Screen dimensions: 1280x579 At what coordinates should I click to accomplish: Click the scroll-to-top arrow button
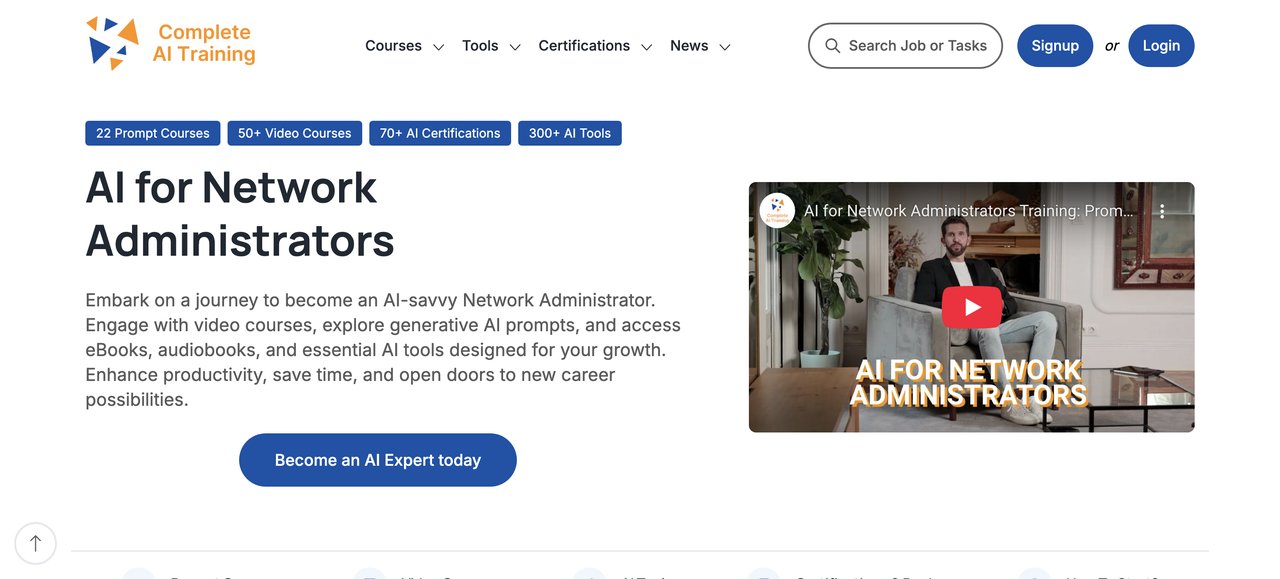coord(36,543)
